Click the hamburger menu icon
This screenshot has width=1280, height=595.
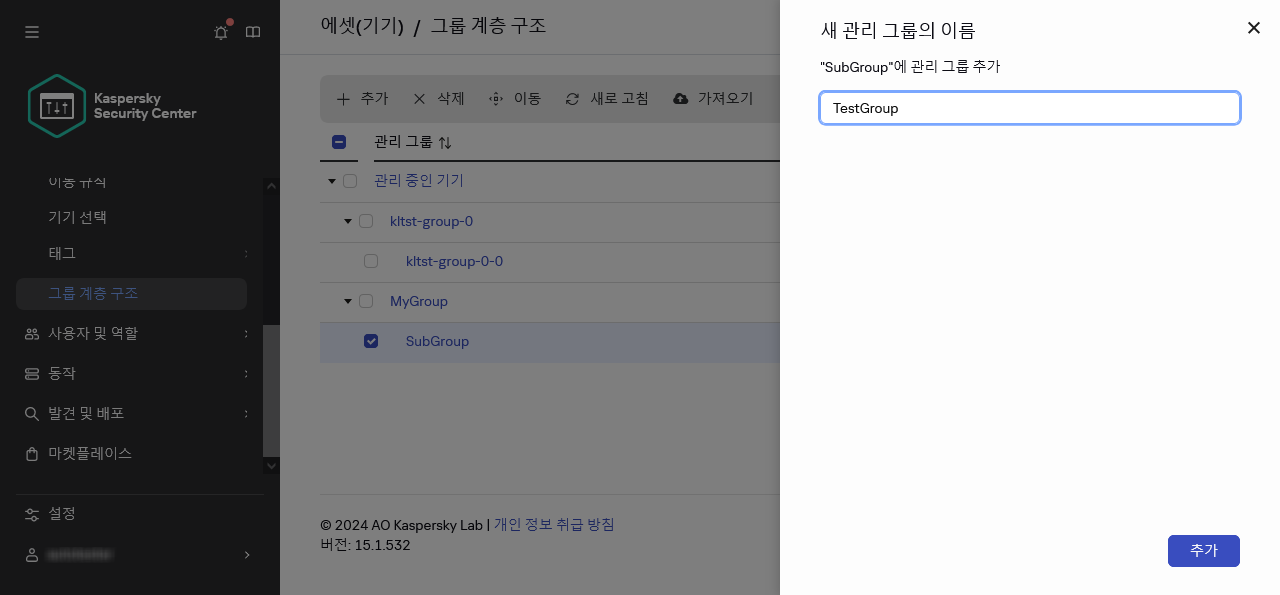pyautogui.click(x=32, y=32)
